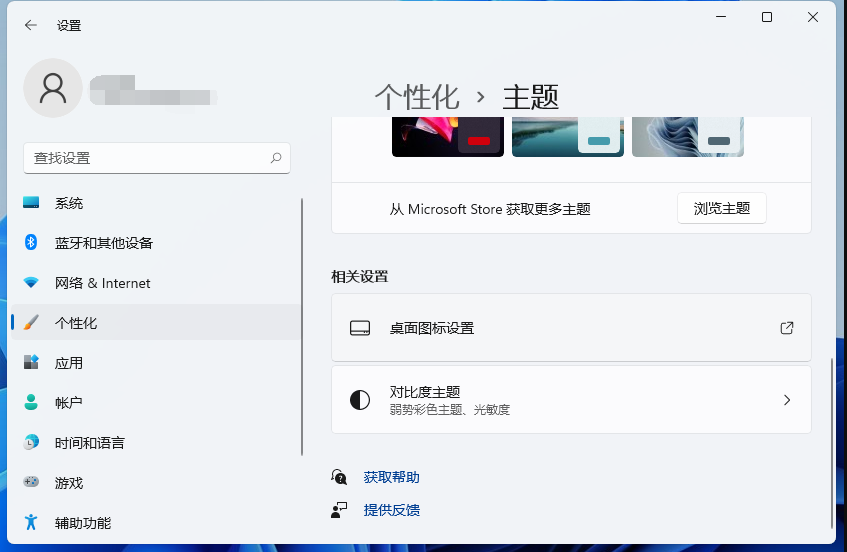Open the 游戏 settings category

point(156,482)
